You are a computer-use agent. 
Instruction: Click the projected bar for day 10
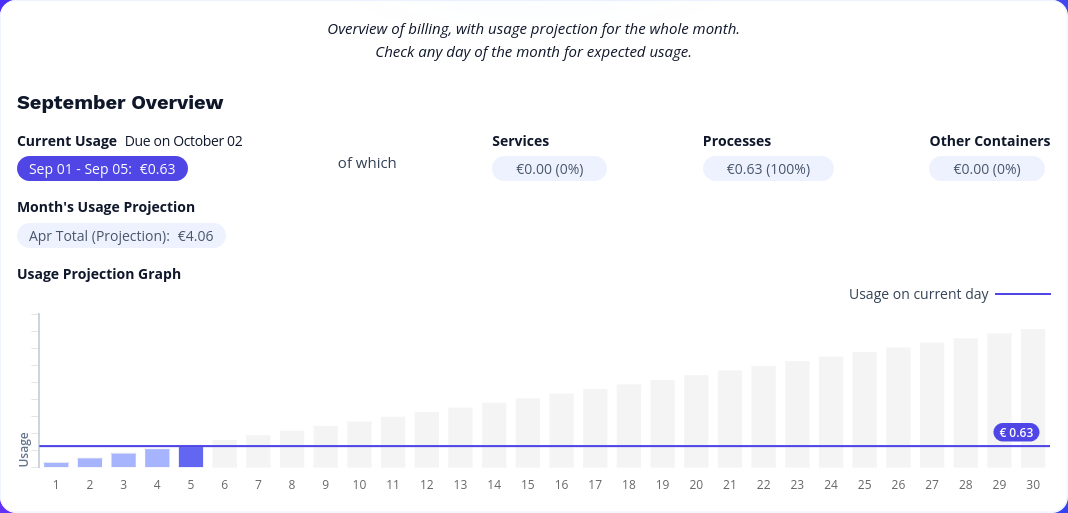[359, 444]
